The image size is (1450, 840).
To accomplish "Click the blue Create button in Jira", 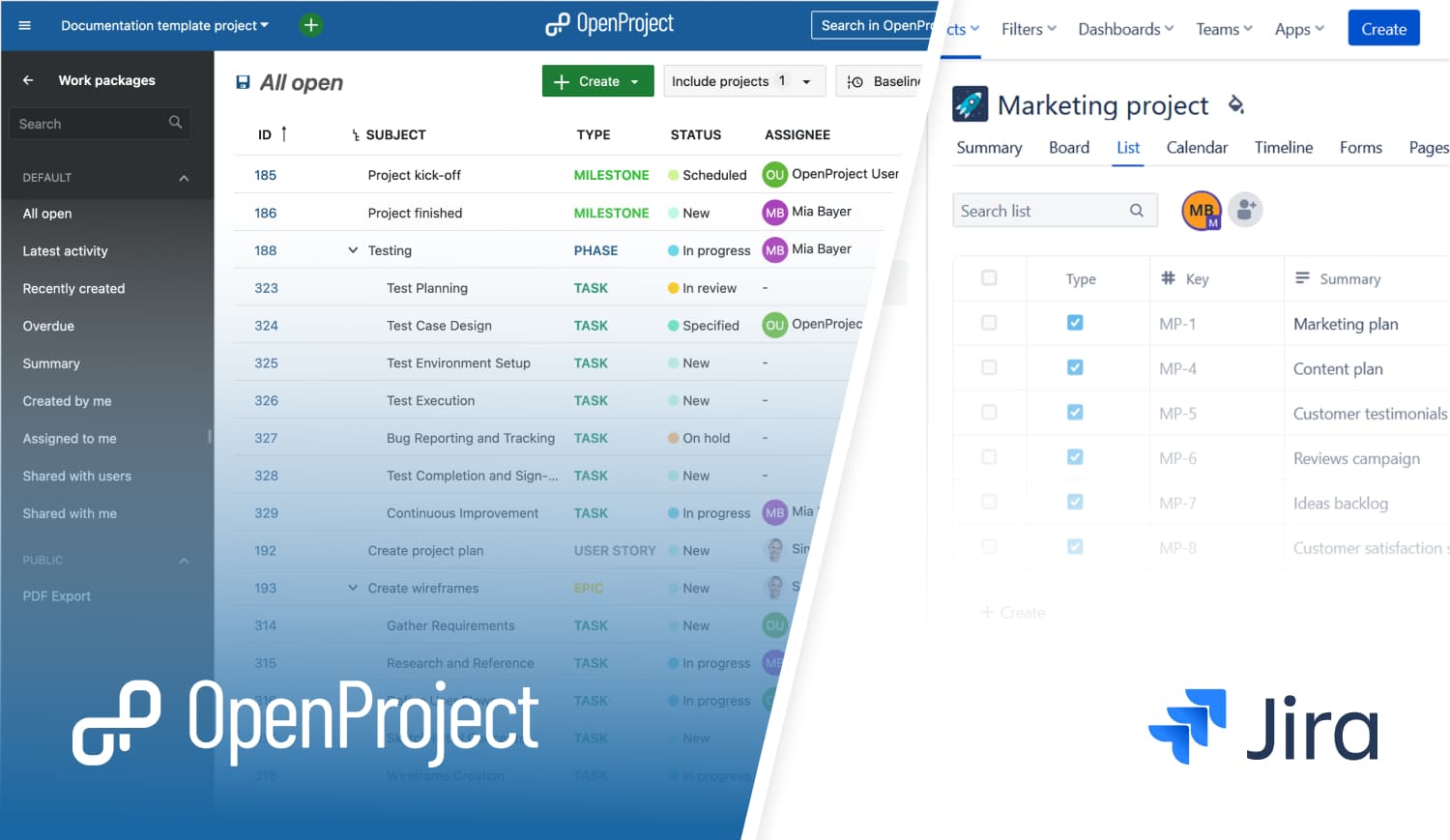I will click(x=1383, y=28).
